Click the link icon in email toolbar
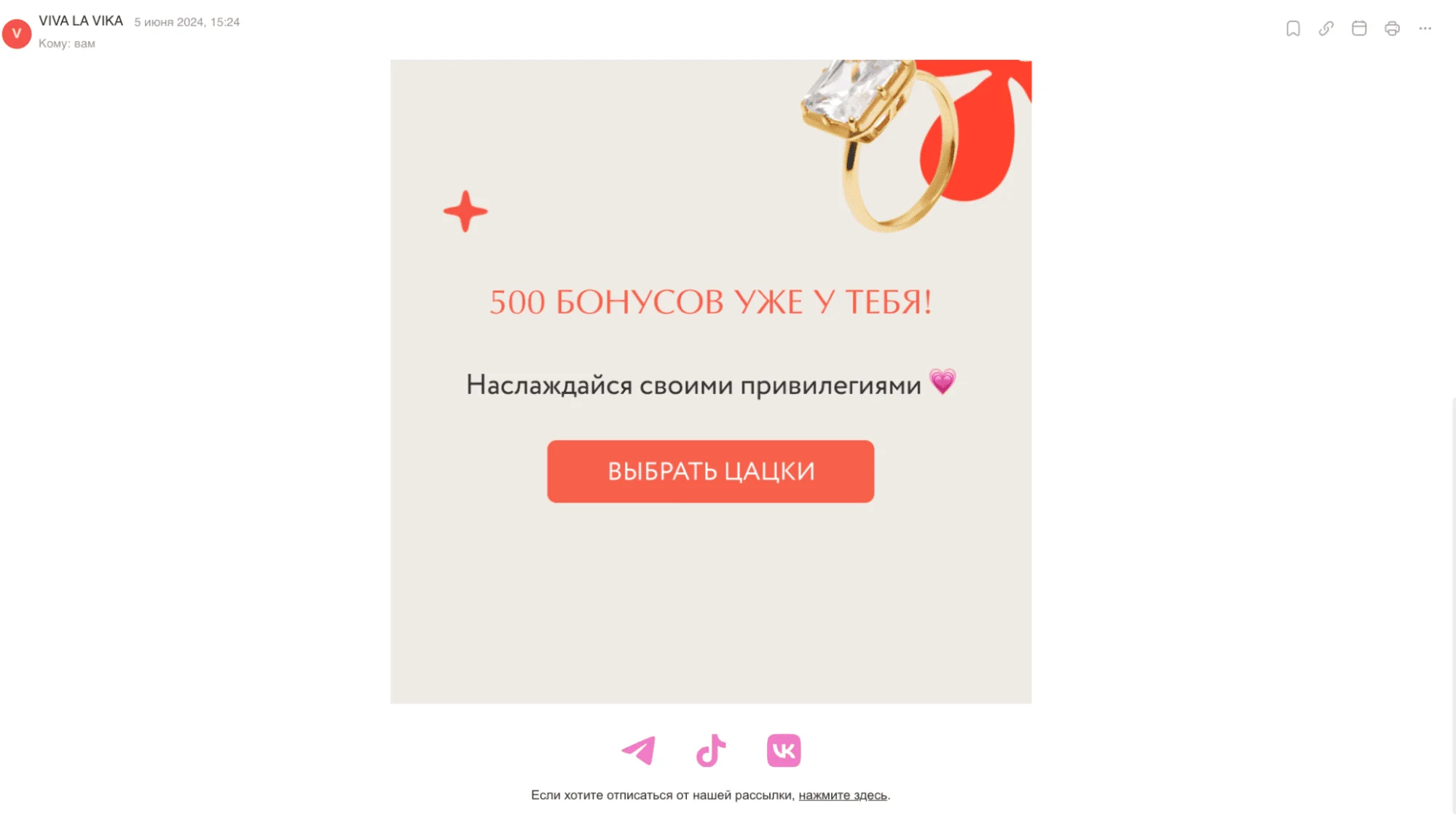This screenshot has height=820, width=1456. (1326, 28)
